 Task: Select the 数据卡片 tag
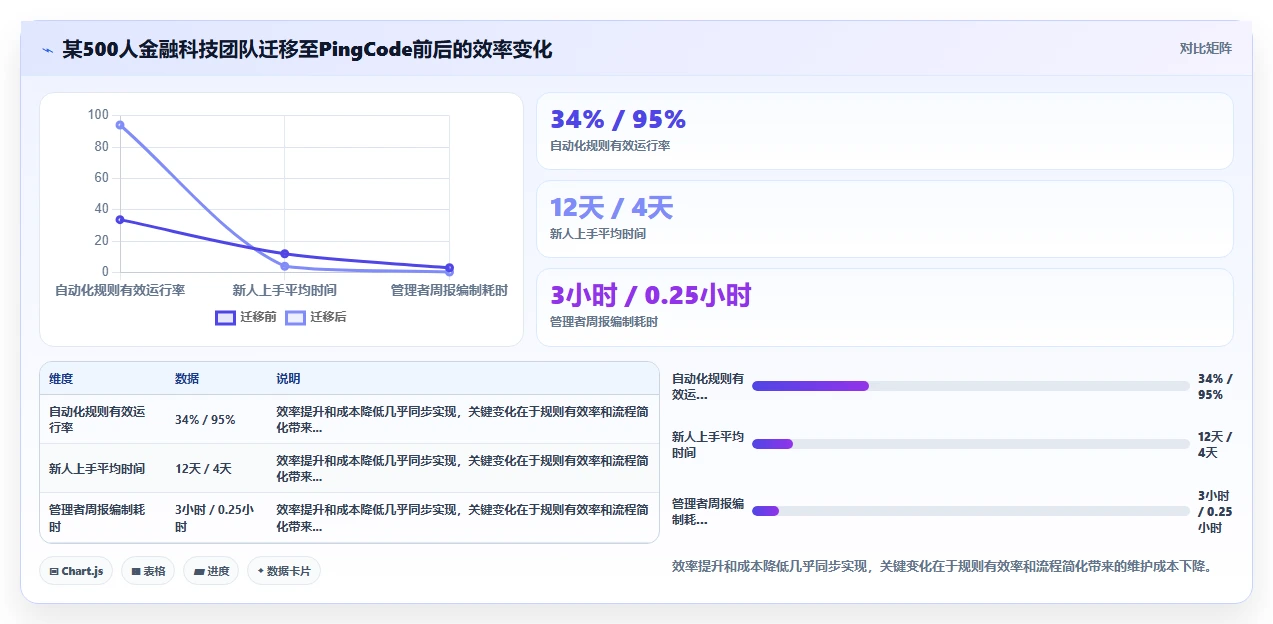click(x=284, y=571)
